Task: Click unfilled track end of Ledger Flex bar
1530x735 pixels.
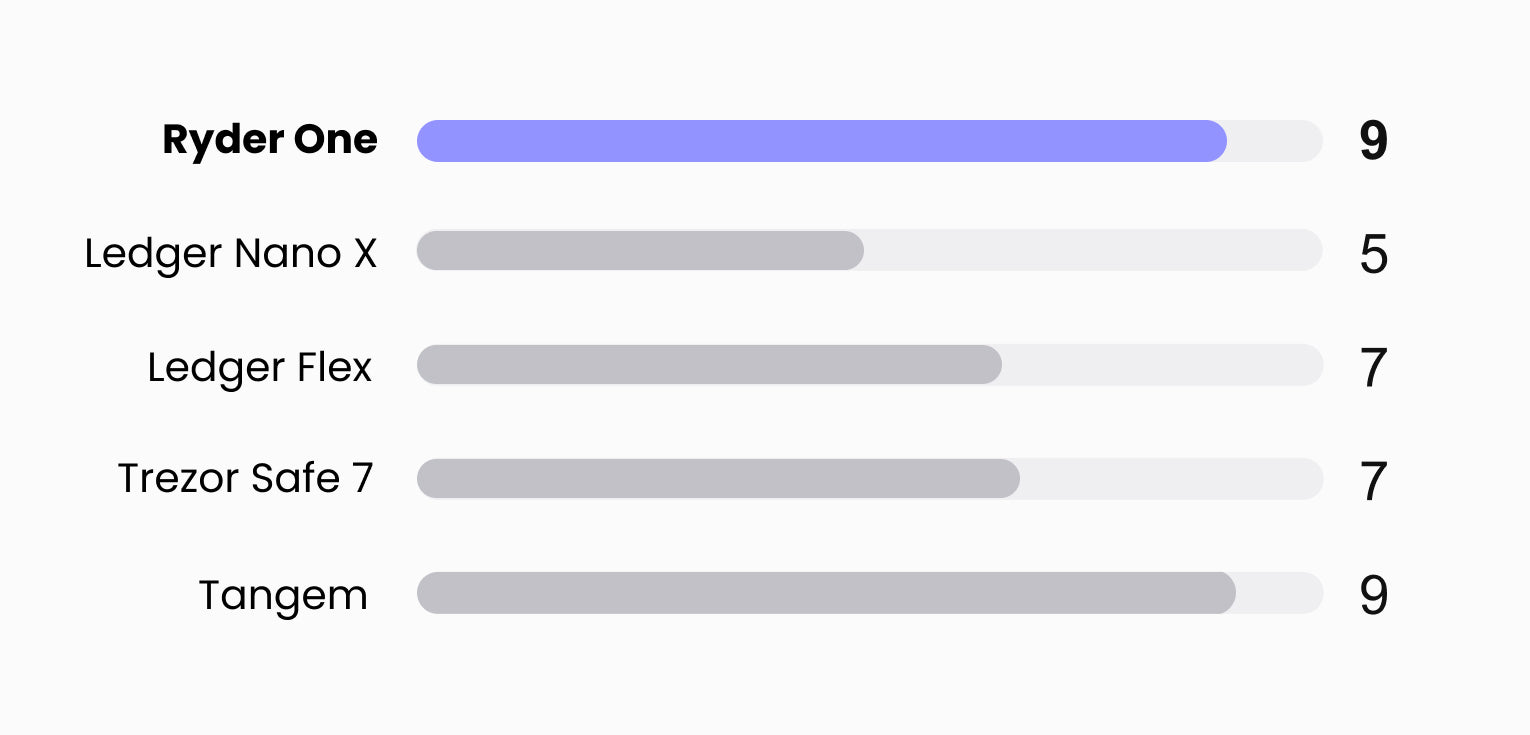Action: [1162, 364]
